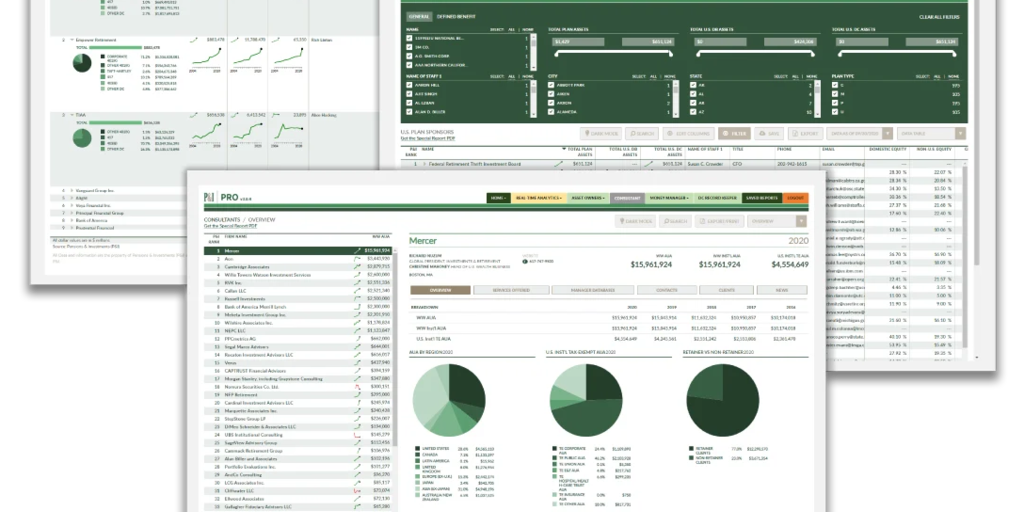Click the Export button in Plan Sponsors window

click(805, 133)
